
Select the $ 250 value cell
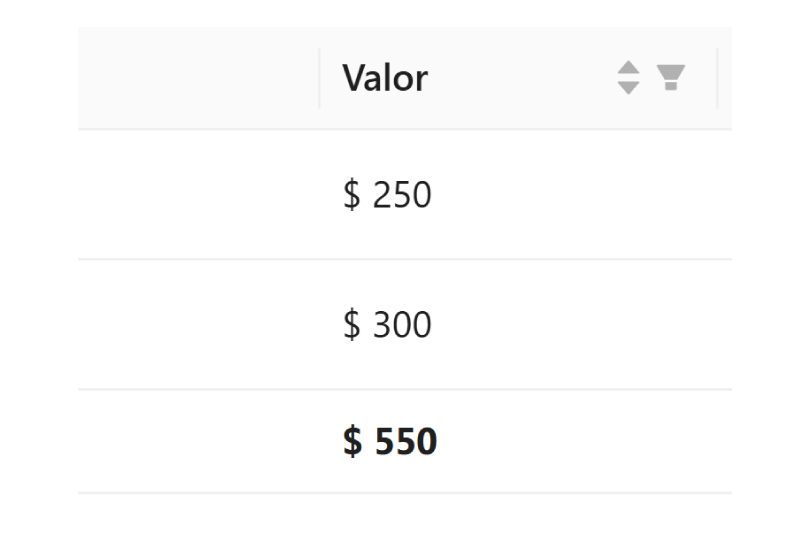pos(387,195)
